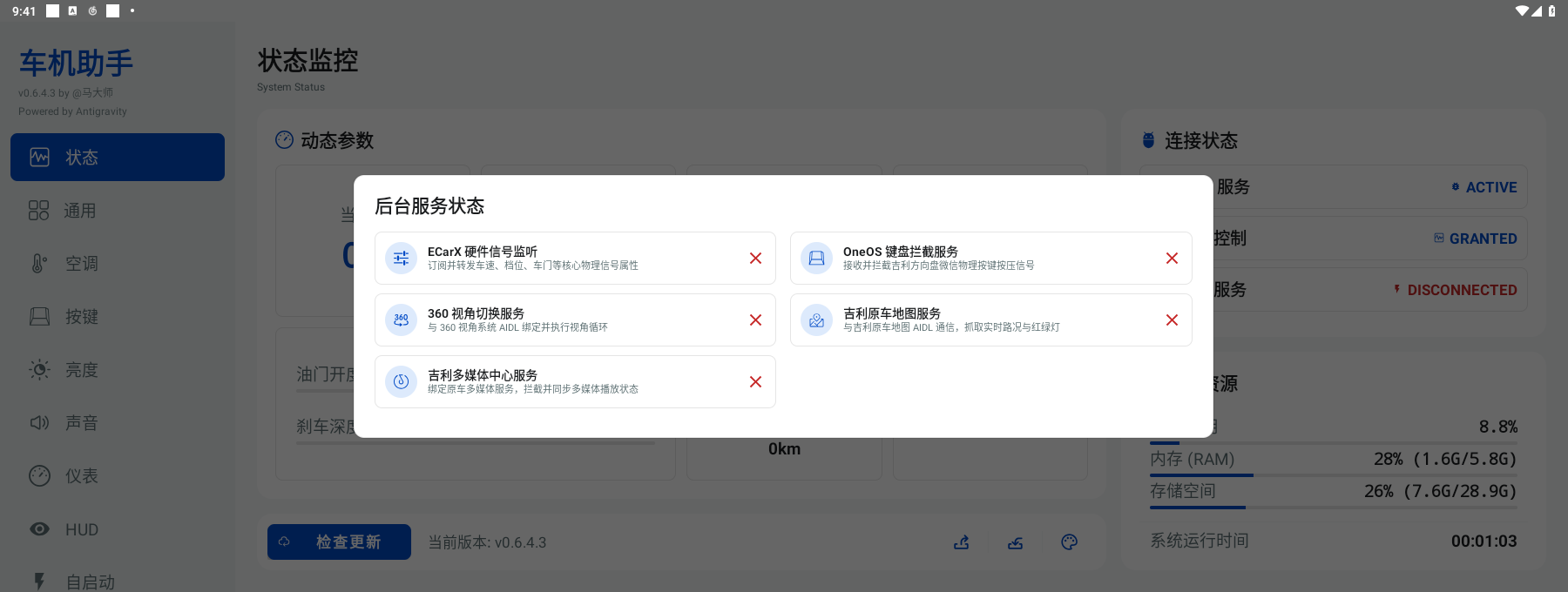The image size is (1568, 592).
Task: Click the Geely map service icon
Action: click(816, 320)
